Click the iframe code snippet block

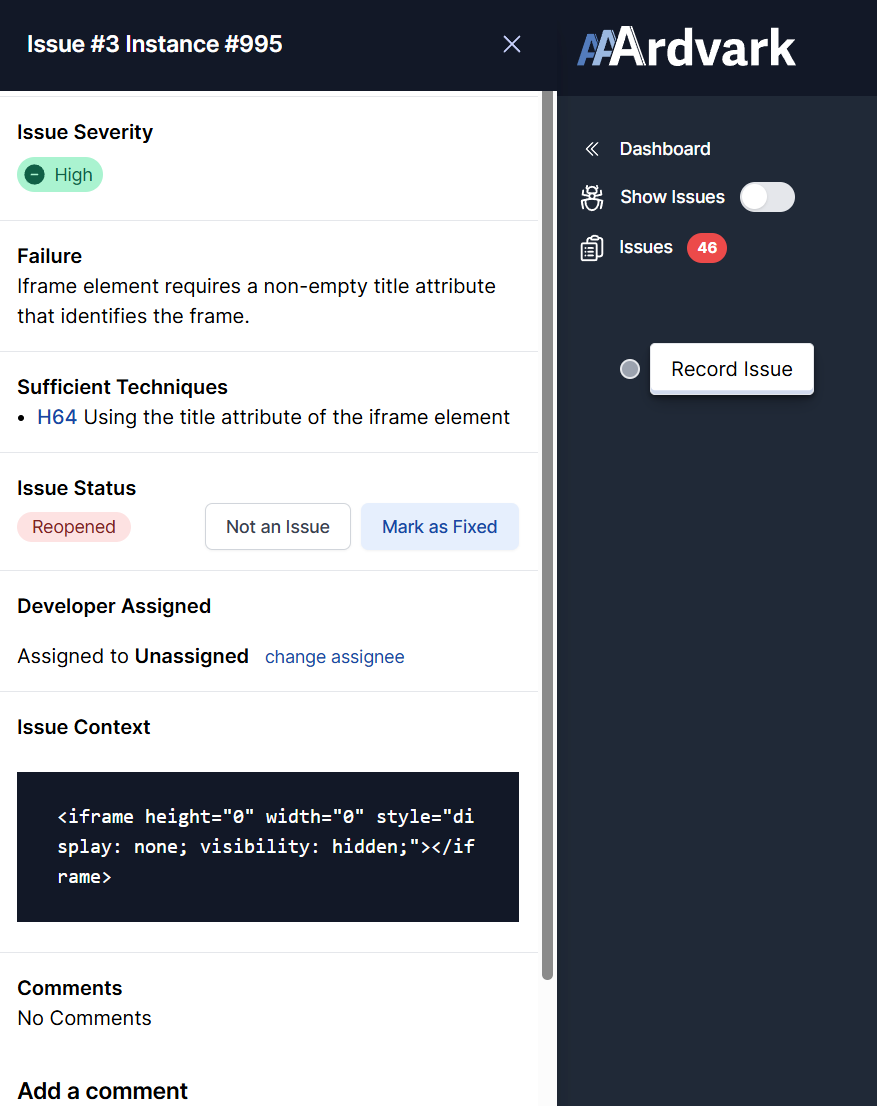pyautogui.click(x=268, y=846)
